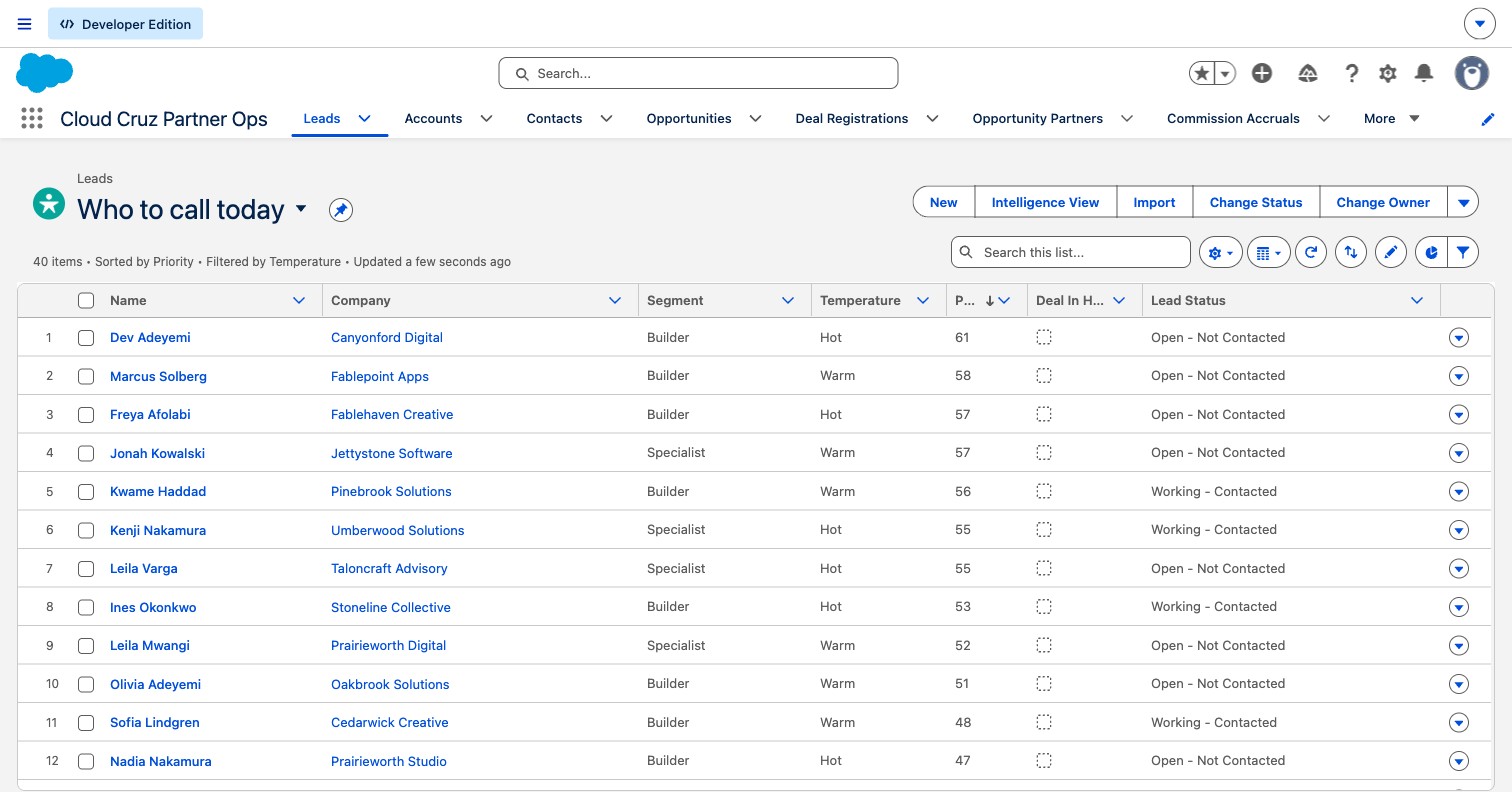Open list filters funnel icon
The width and height of the screenshot is (1512, 792).
(x=1463, y=253)
